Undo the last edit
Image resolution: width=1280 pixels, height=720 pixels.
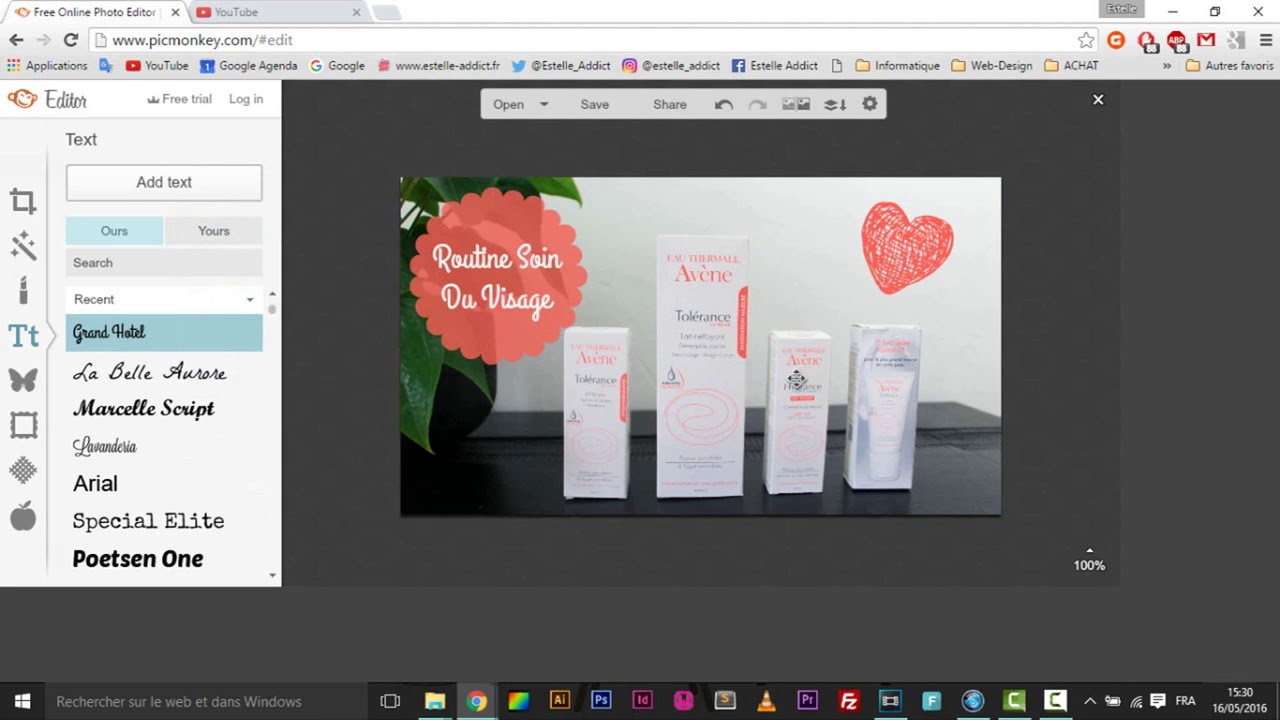(724, 104)
